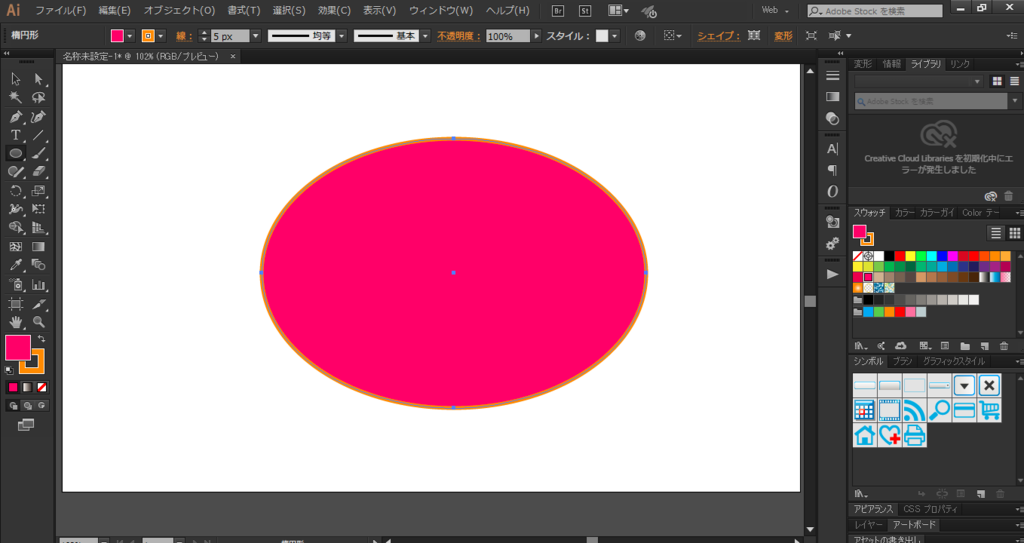This screenshot has height=543, width=1024.
Task: Select the Hand tool
Action: [16, 322]
